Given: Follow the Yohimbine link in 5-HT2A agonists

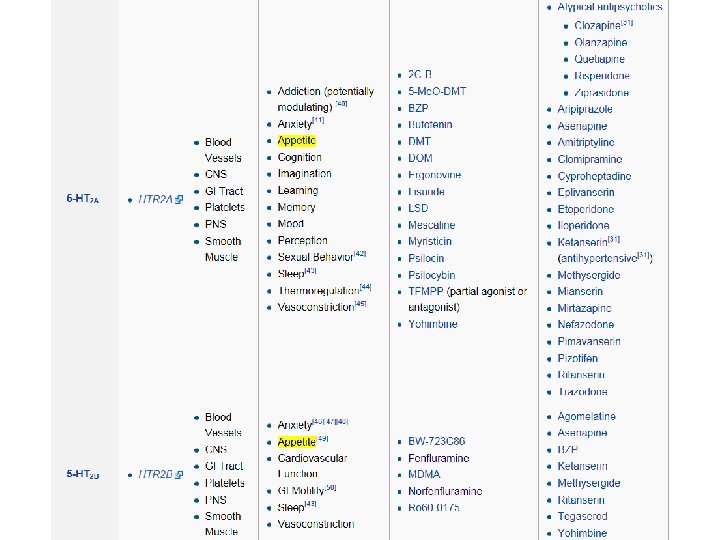Looking at the screenshot, I should tap(433, 324).
